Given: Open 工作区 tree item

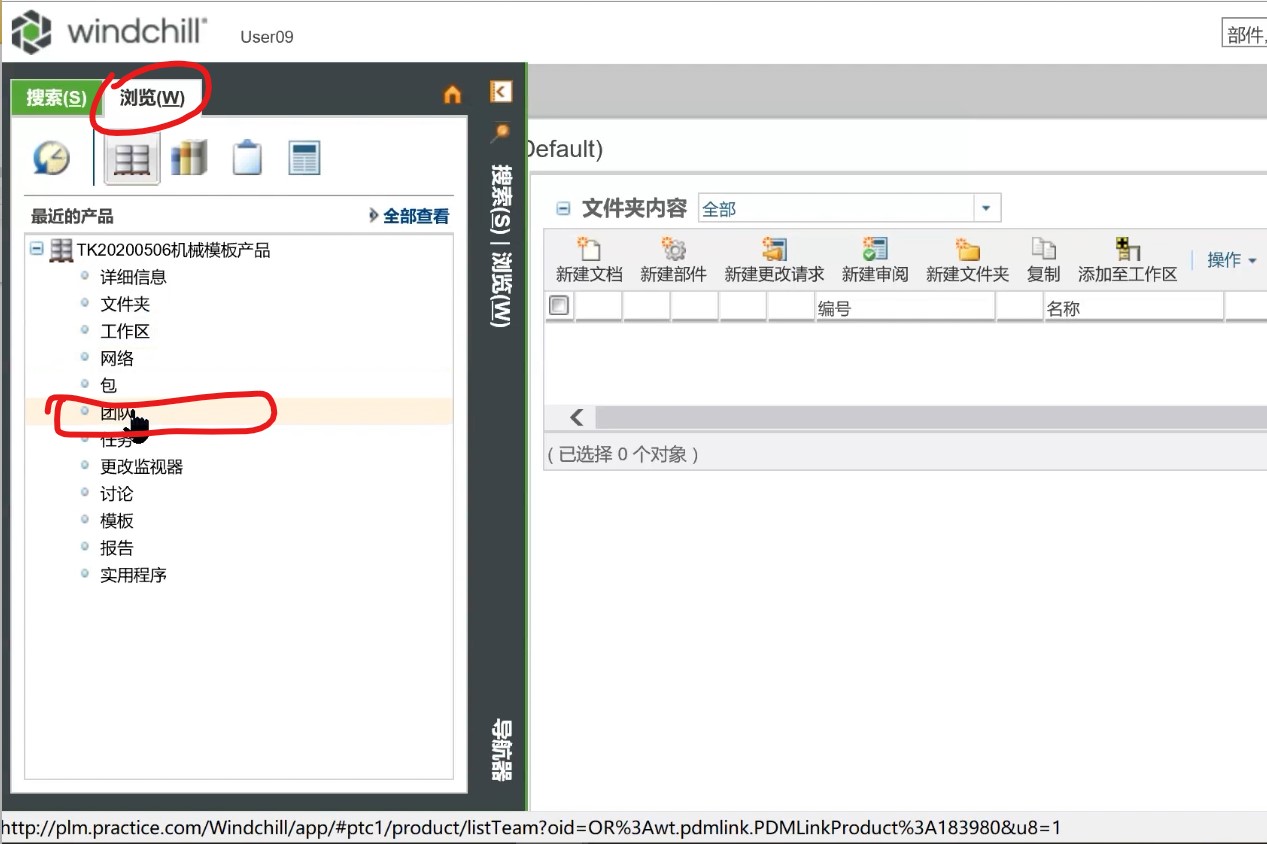Looking at the screenshot, I should (125, 331).
